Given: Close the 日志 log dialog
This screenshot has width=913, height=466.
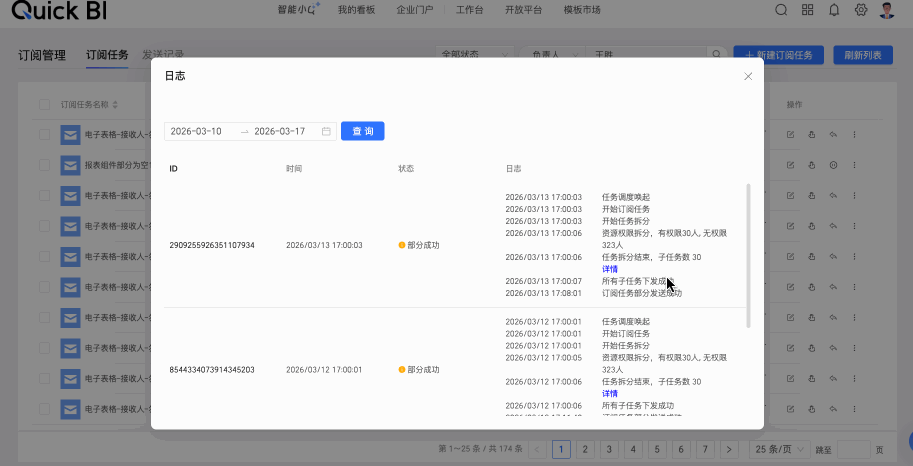Looking at the screenshot, I should [x=748, y=76].
